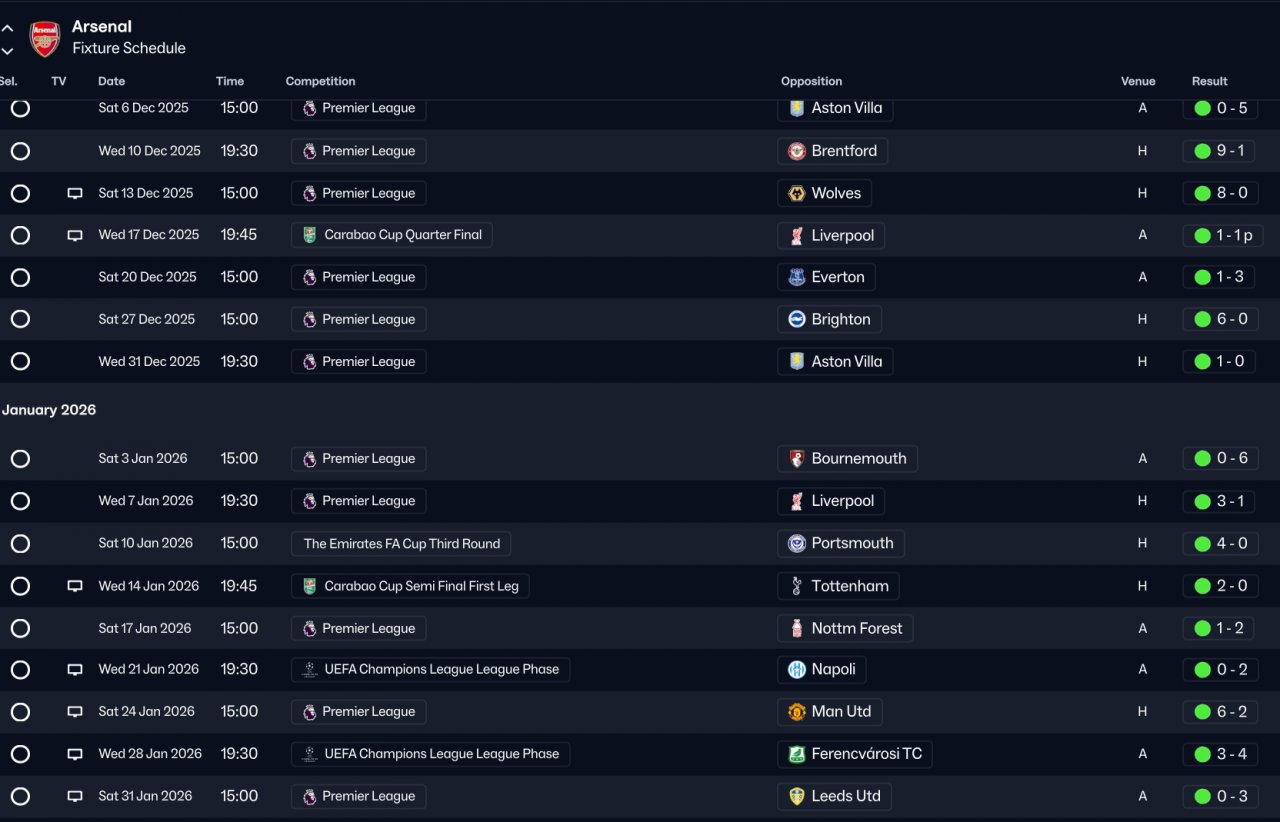This screenshot has width=1280, height=822.
Task: Click the TV icon on the Man Utd row
Action: click(75, 712)
